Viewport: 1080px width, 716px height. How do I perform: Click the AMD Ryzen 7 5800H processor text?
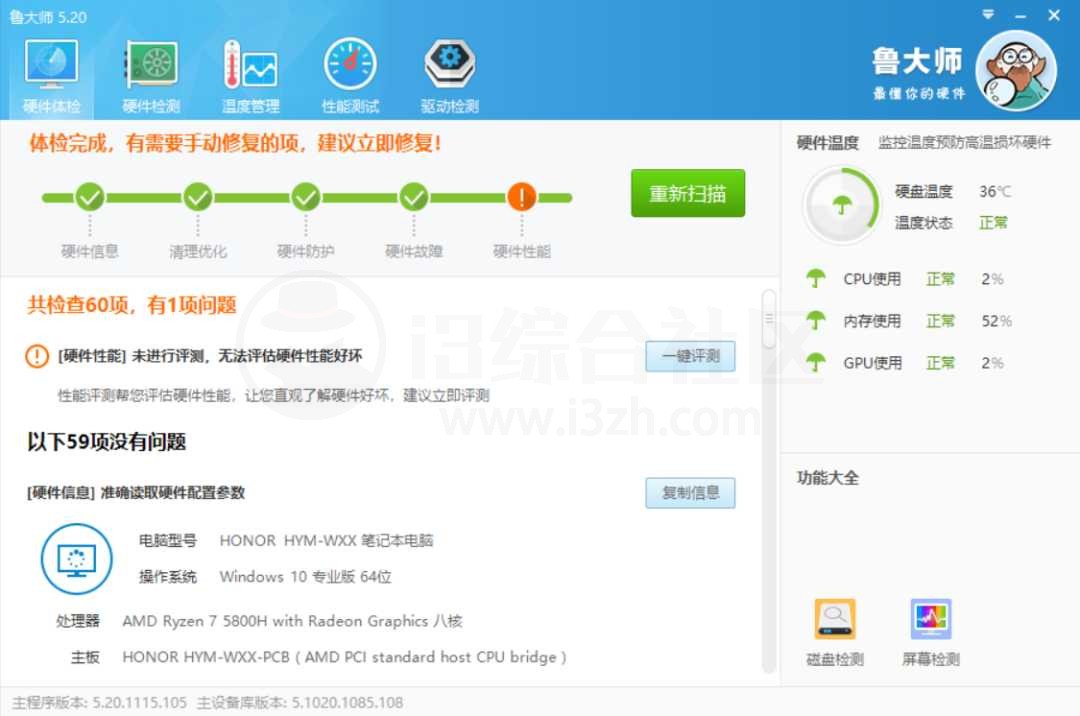292,621
